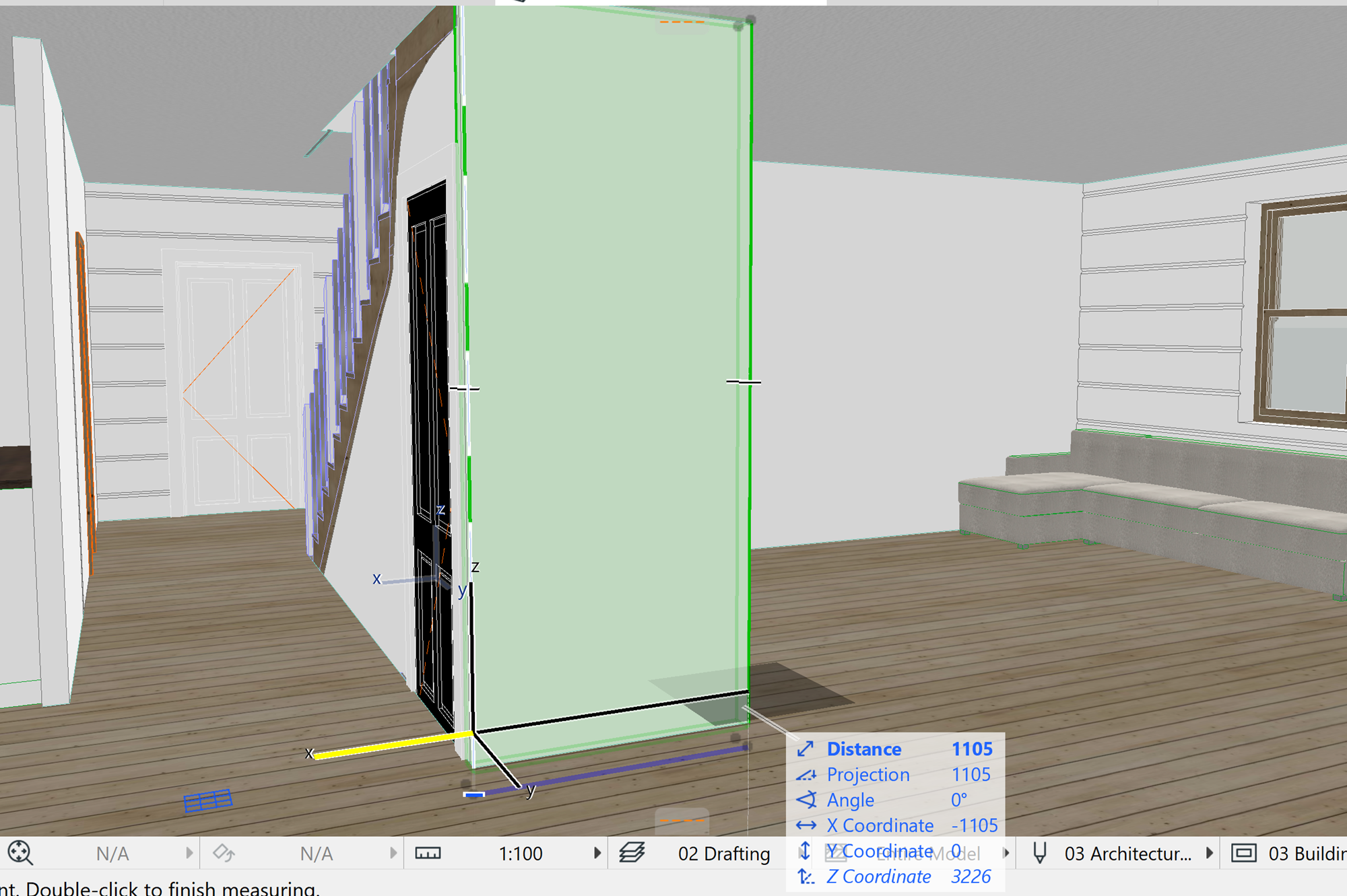Viewport: 1347px width, 896px height.
Task: Click the Angle icon in tracker
Action: tap(806, 800)
